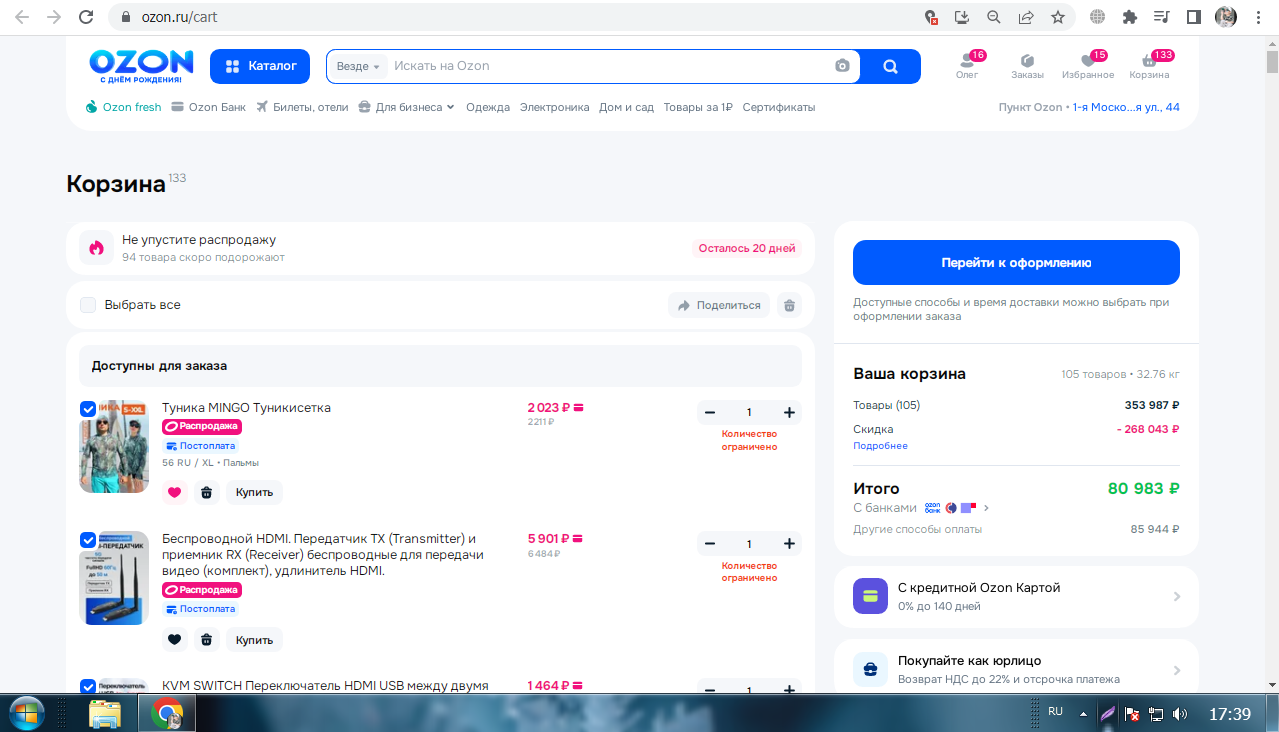Open the Беспроводной HDMI product title

[x=323, y=555]
